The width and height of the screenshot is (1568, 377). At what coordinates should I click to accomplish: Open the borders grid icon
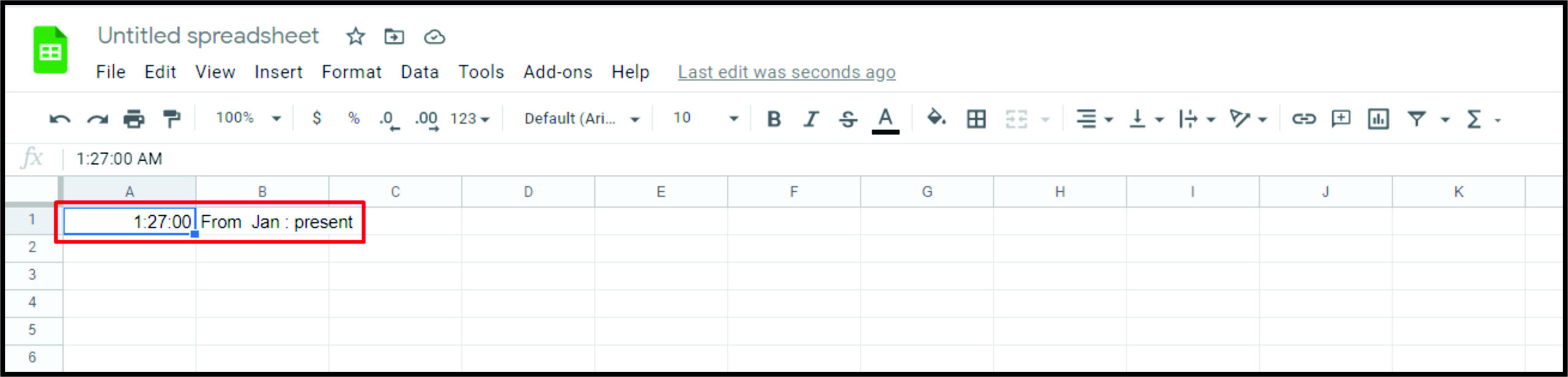pyautogui.click(x=976, y=119)
